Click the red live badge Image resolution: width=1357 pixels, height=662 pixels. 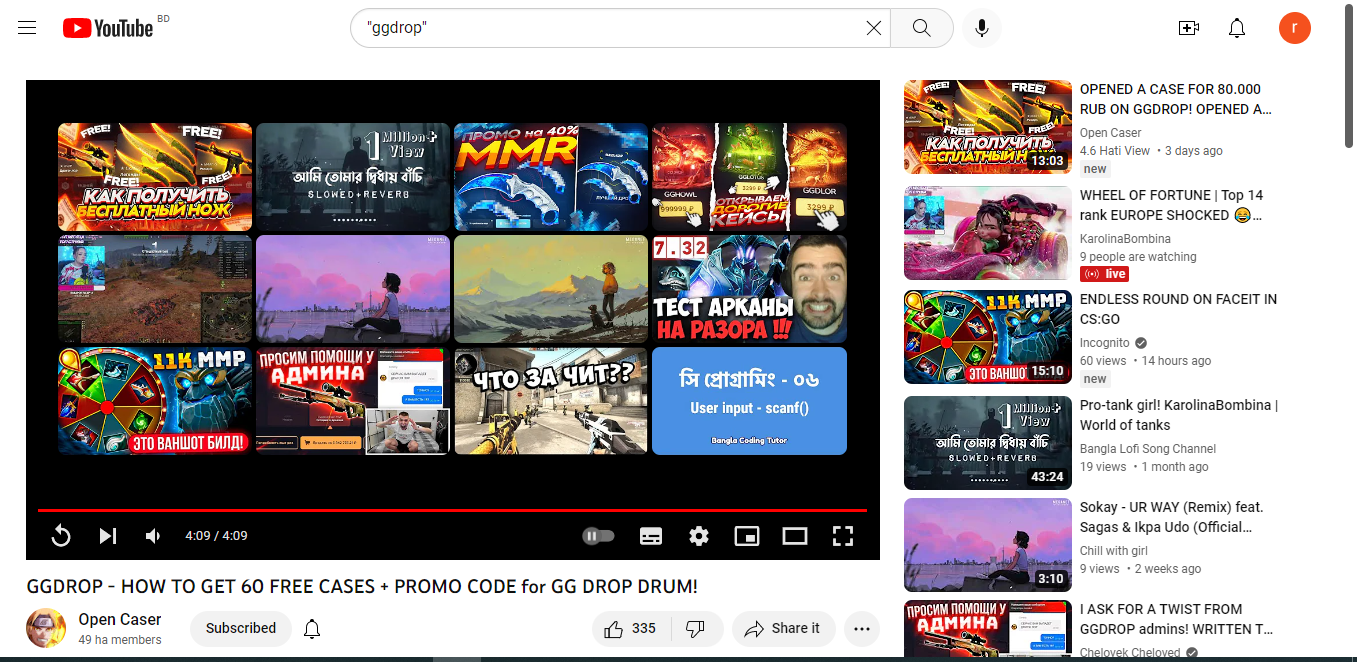click(1105, 274)
